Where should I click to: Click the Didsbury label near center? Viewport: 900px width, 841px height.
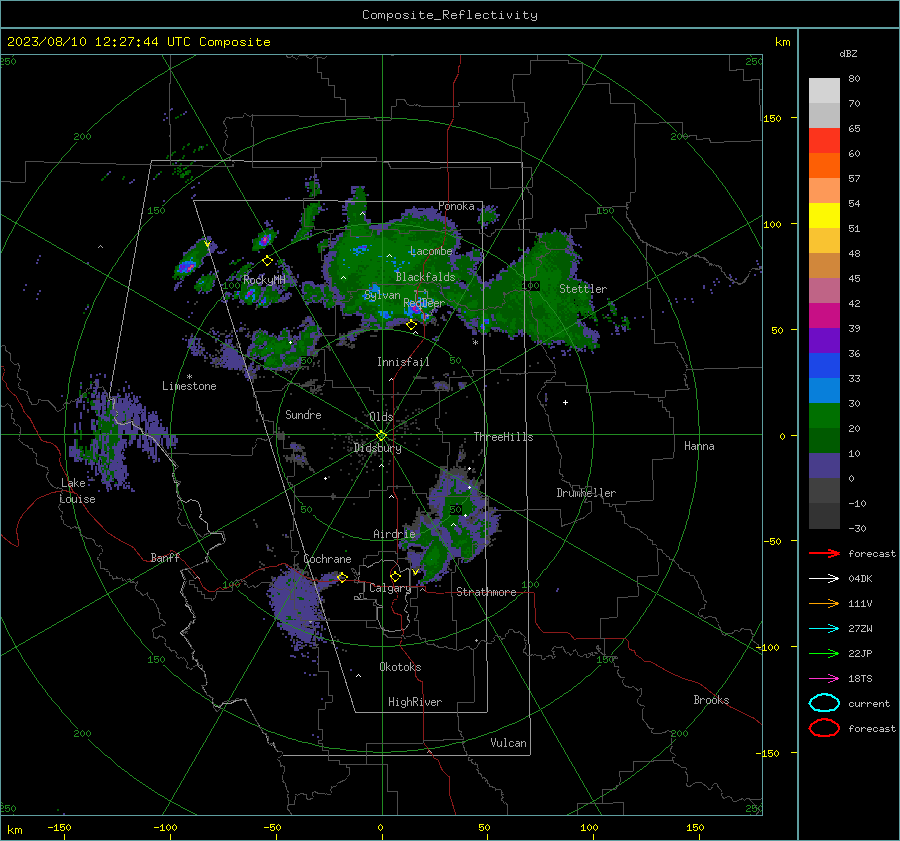[x=378, y=448]
